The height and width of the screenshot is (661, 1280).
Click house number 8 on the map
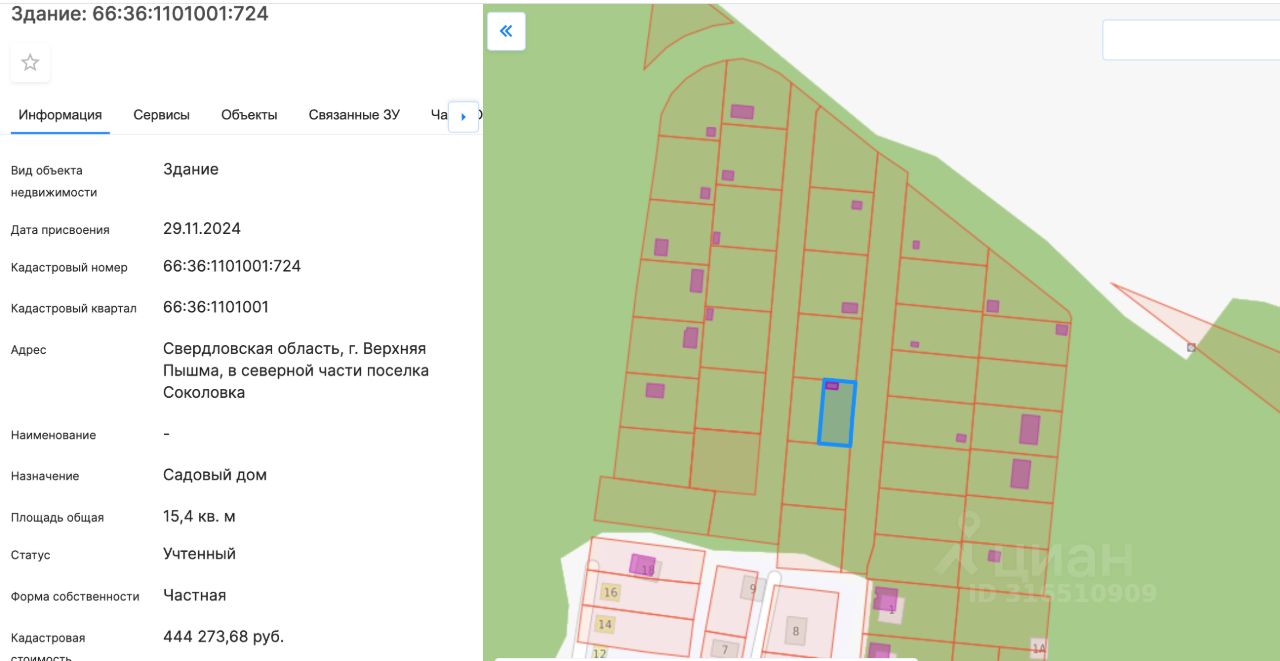click(796, 631)
